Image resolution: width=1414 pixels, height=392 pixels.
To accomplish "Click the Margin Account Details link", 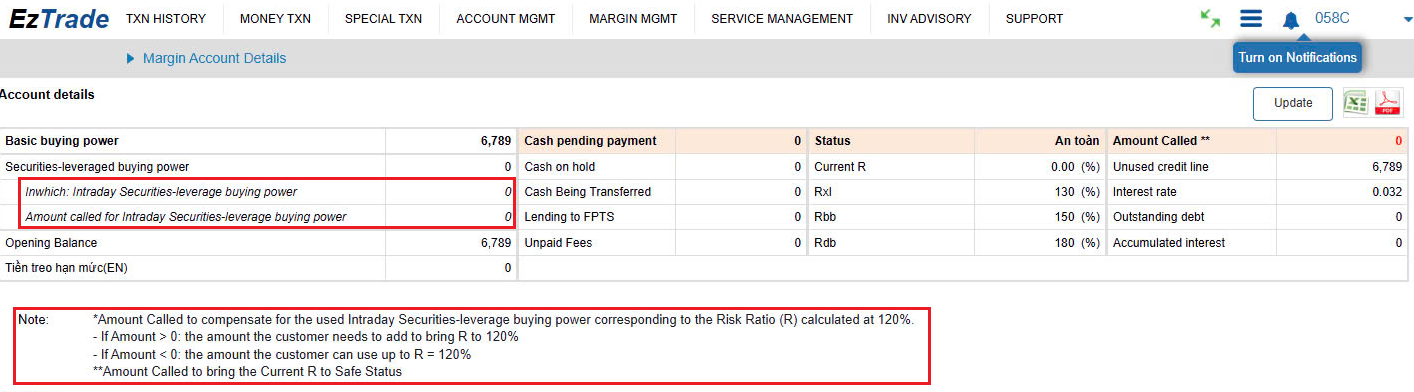I will coord(214,58).
